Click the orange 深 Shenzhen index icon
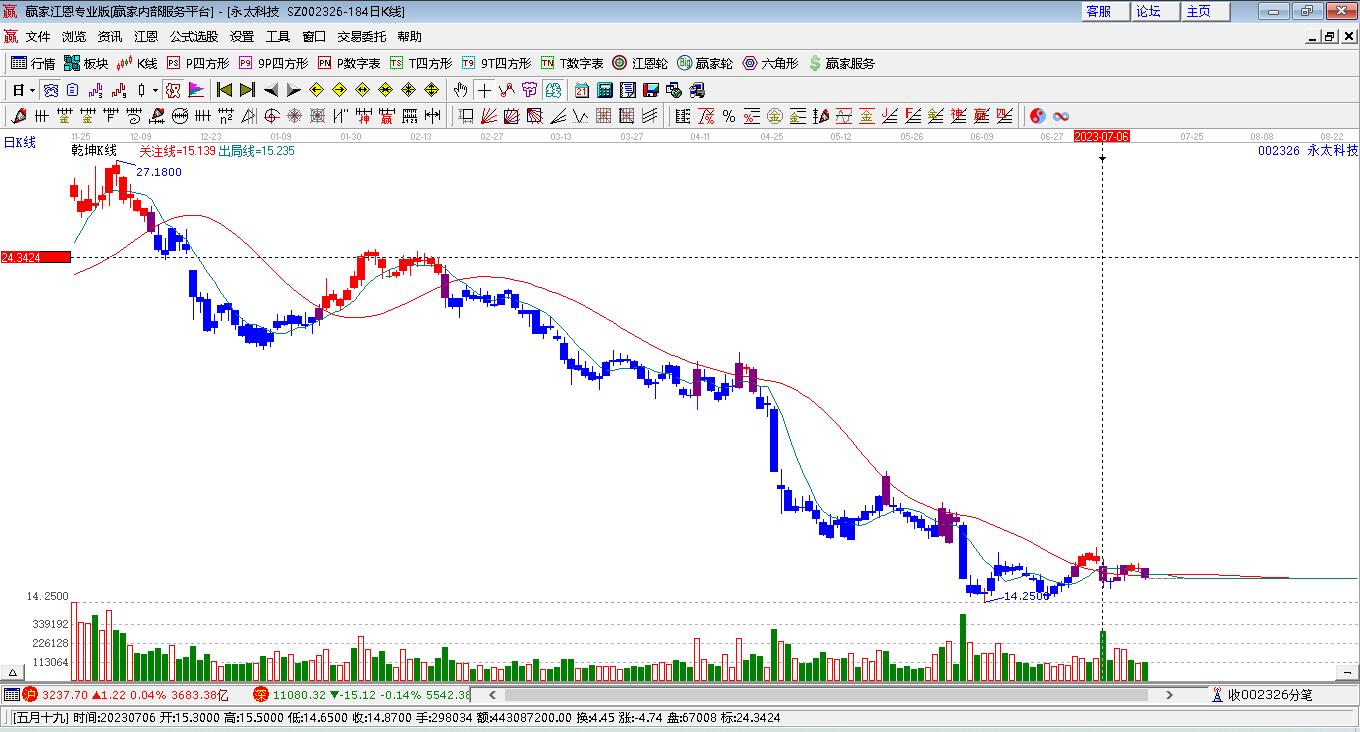This screenshot has height=732, width=1360. [x=260, y=694]
